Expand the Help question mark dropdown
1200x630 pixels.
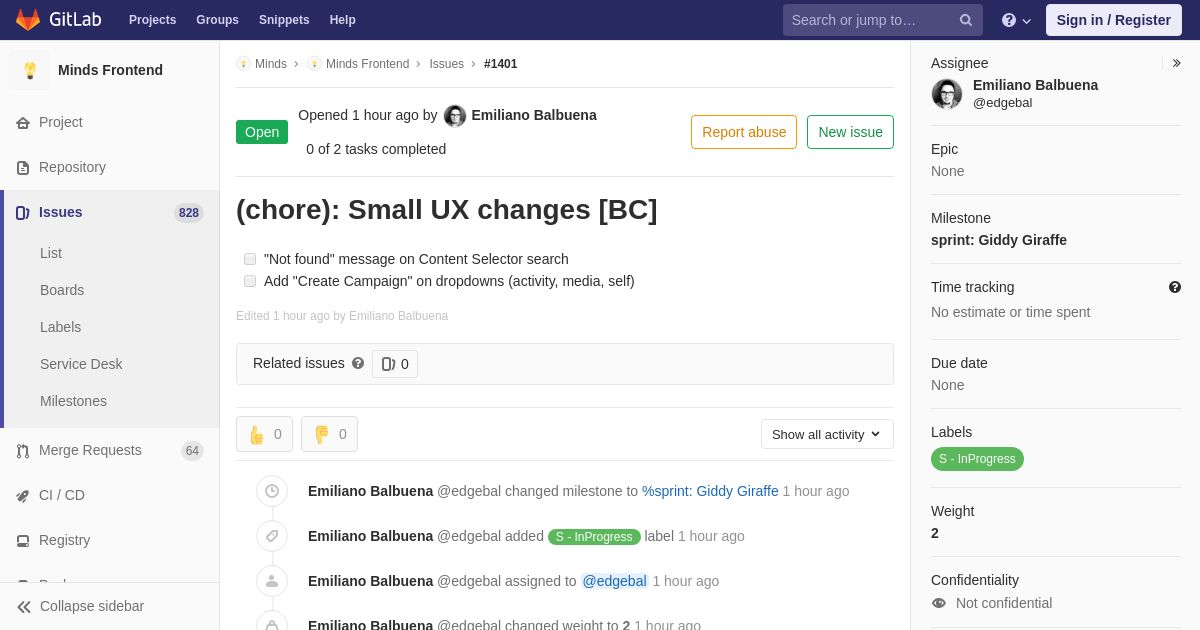click(x=1016, y=20)
